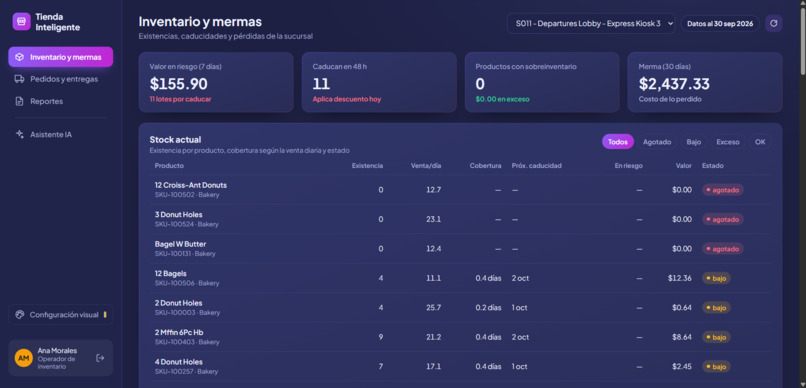Viewport: 806px width, 388px height.
Task: Click the bajo badge for 2 Donut Holes
Action: coord(716,308)
